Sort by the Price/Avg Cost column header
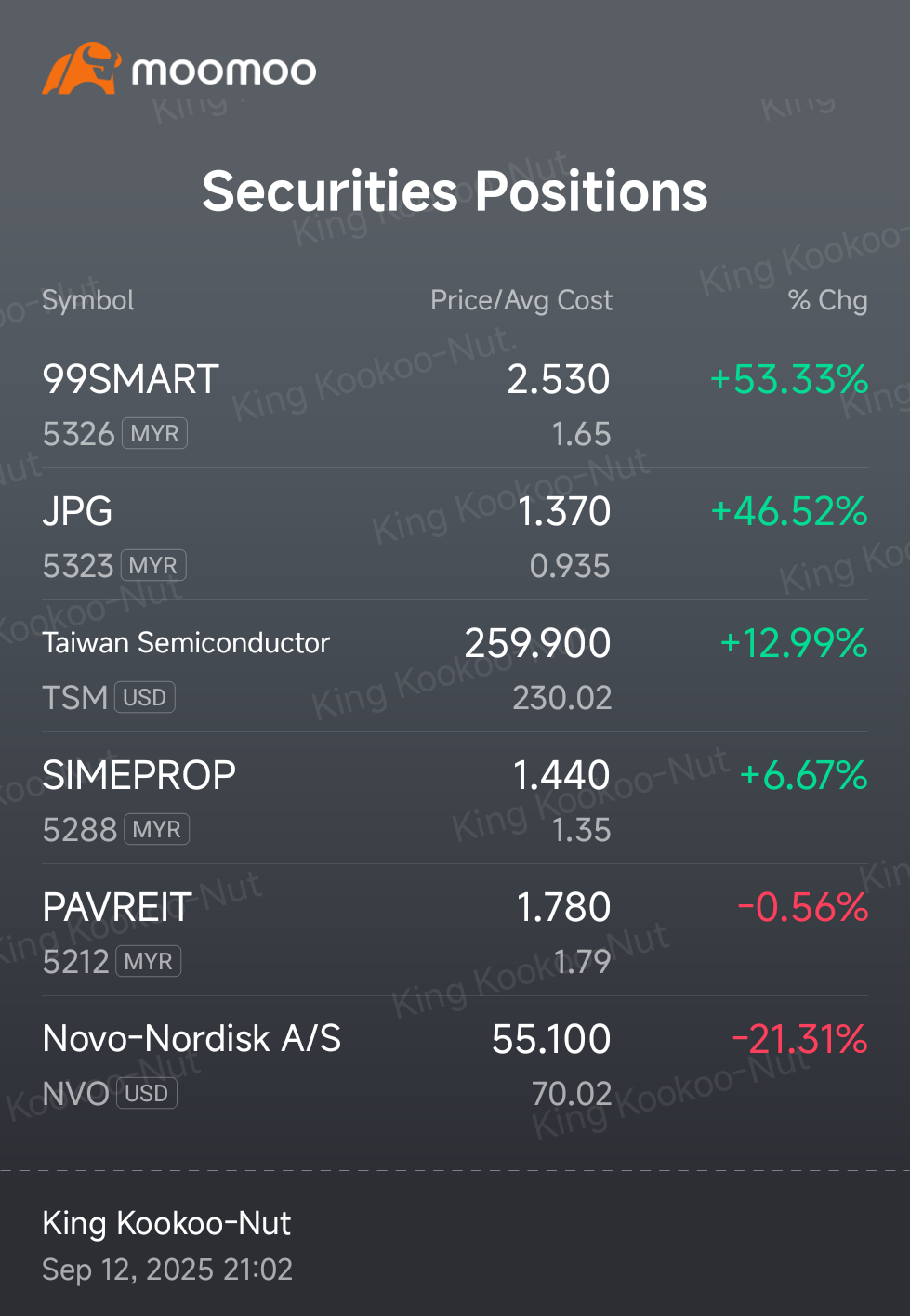 click(521, 300)
